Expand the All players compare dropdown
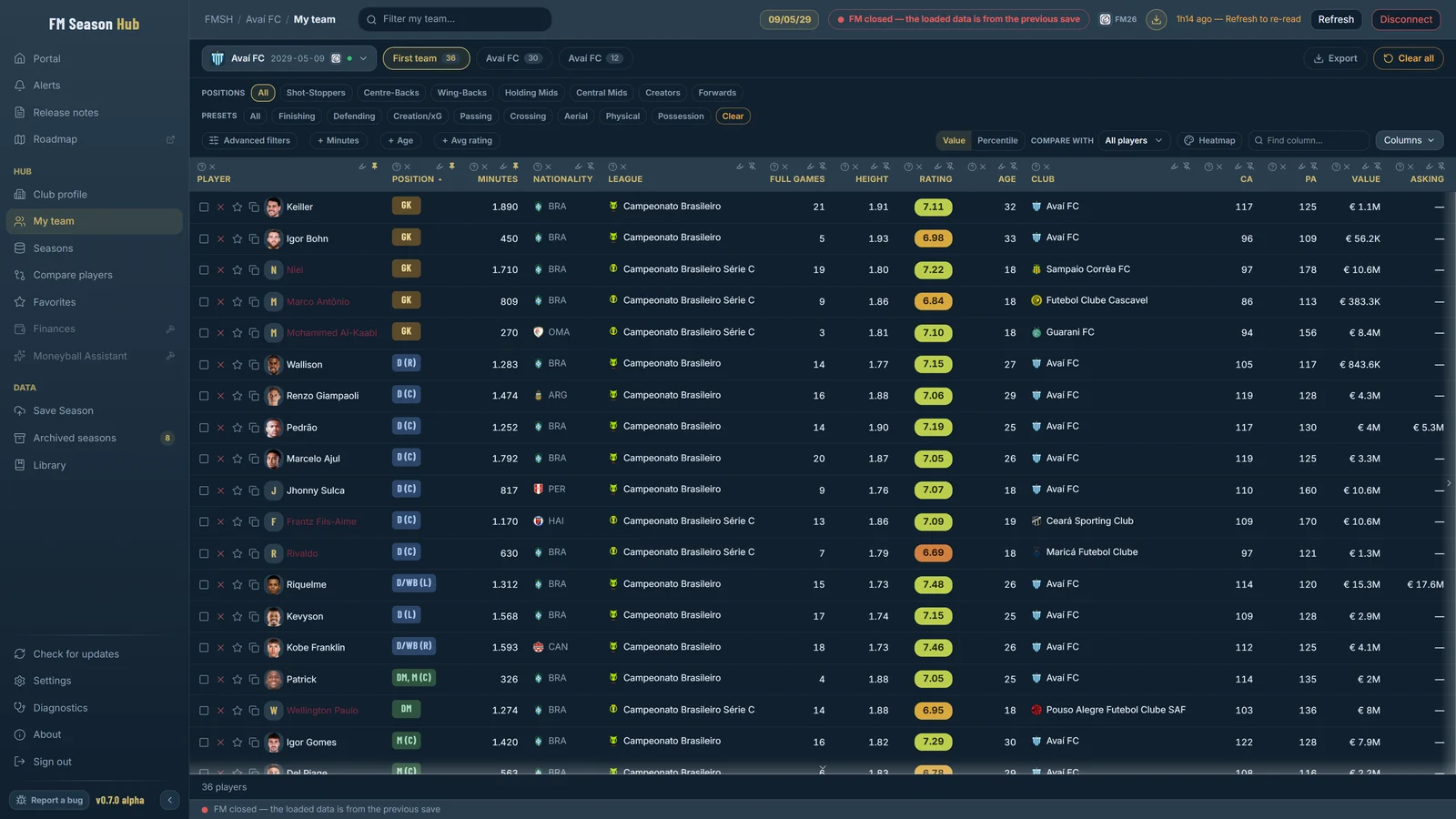Viewport: 1456px width, 819px height. coord(1134,140)
